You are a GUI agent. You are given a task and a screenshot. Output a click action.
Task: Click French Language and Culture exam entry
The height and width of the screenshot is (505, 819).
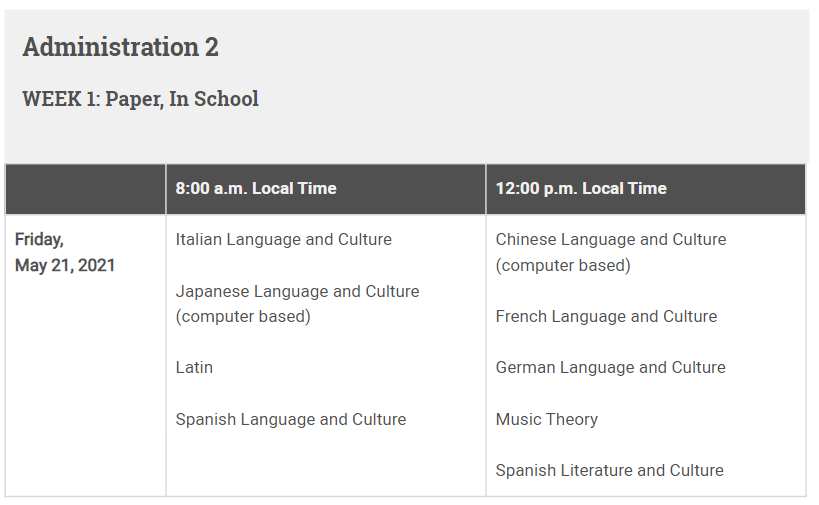point(606,316)
